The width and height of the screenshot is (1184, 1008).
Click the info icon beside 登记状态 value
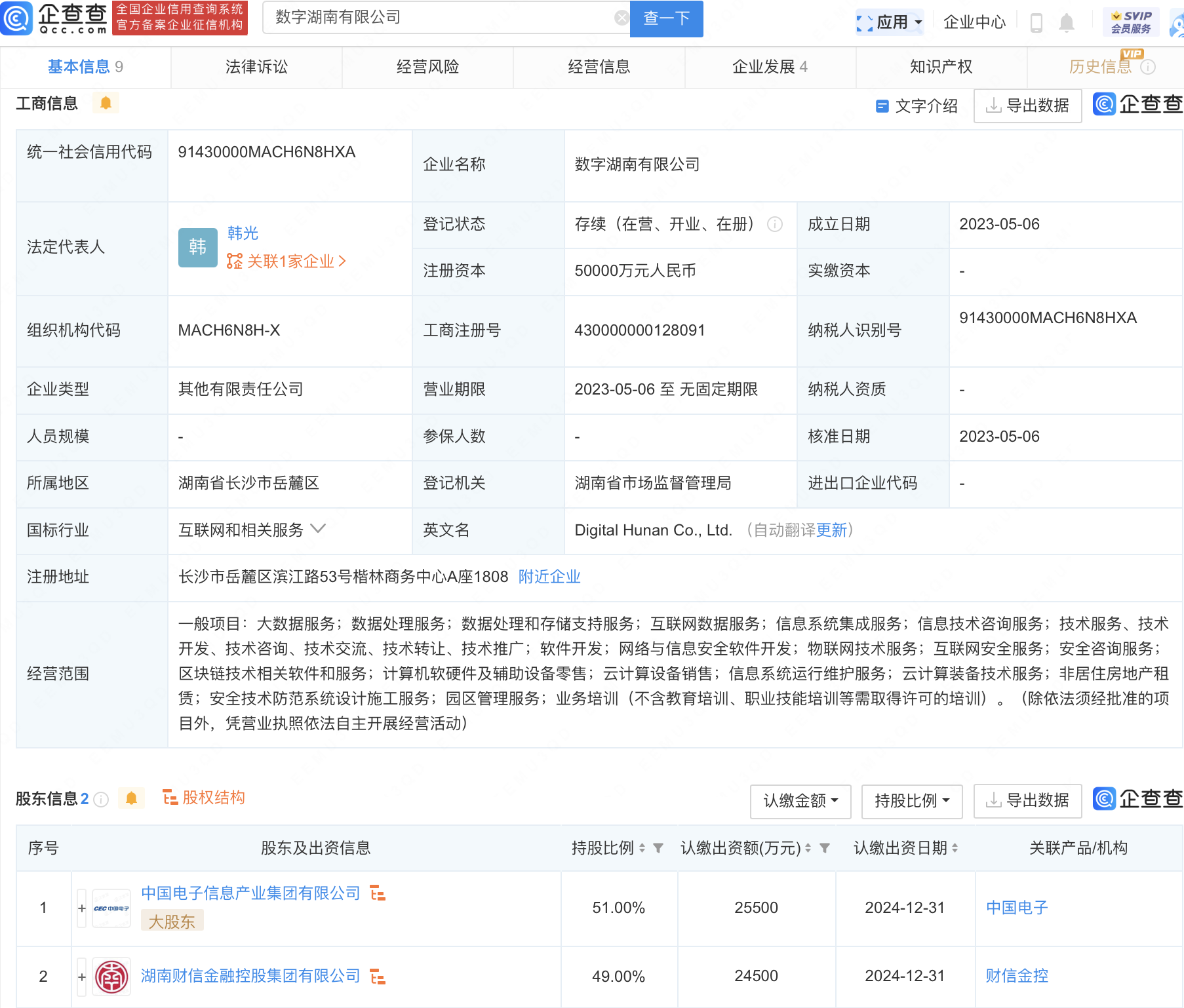tap(775, 224)
